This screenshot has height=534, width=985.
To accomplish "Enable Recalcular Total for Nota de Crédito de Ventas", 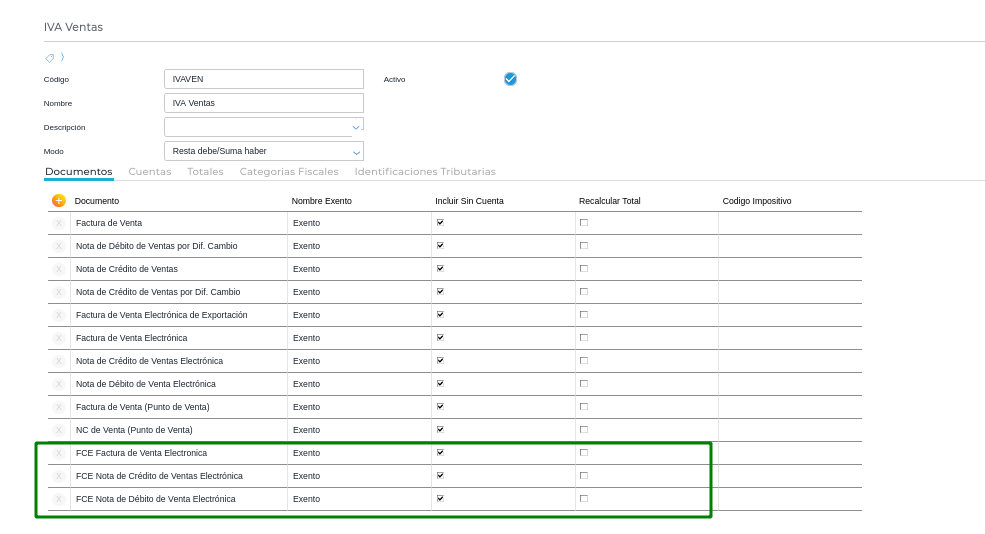I will (x=584, y=269).
